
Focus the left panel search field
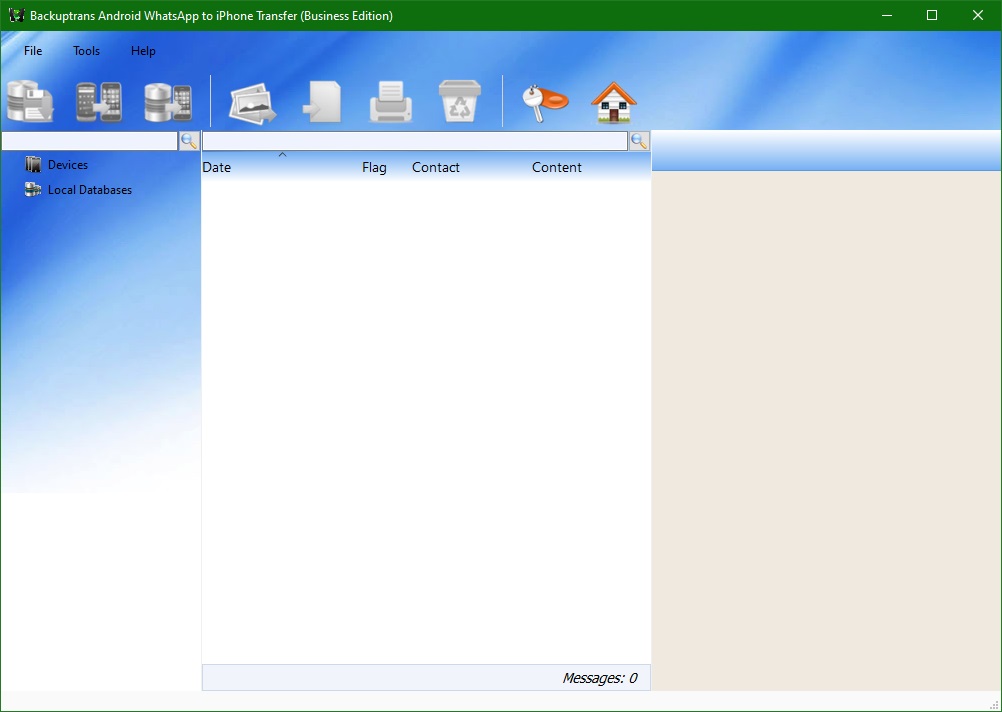coord(89,141)
